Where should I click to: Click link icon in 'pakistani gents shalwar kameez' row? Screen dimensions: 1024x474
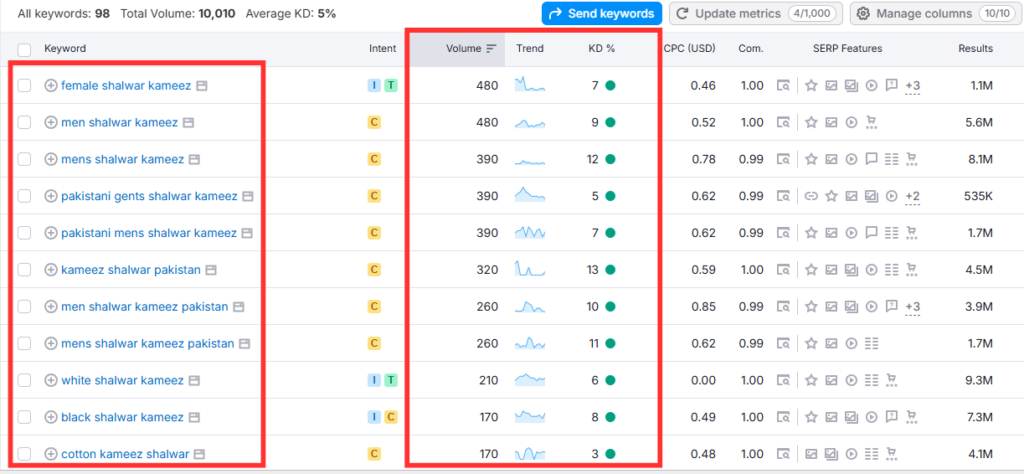[x=811, y=196]
